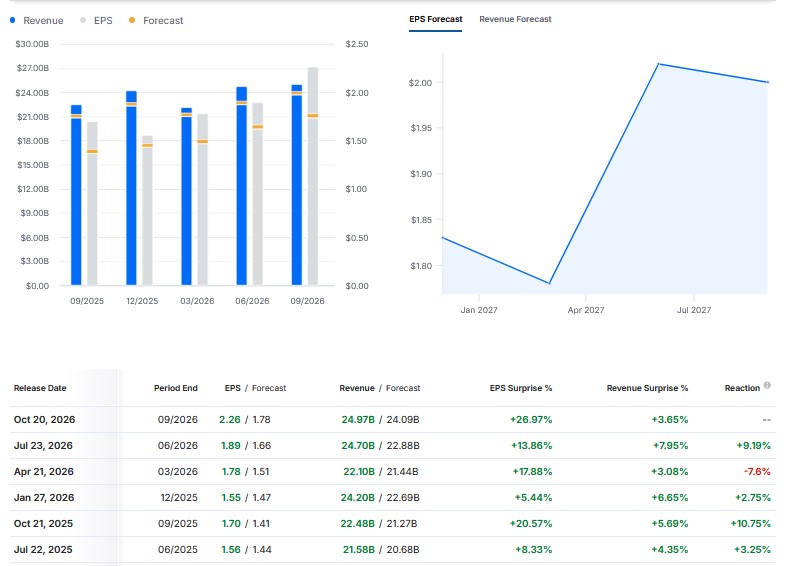This screenshot has width=791, height=566.
Task: Click the 09/2026 blue revenue bar
Action: point(297,185)
